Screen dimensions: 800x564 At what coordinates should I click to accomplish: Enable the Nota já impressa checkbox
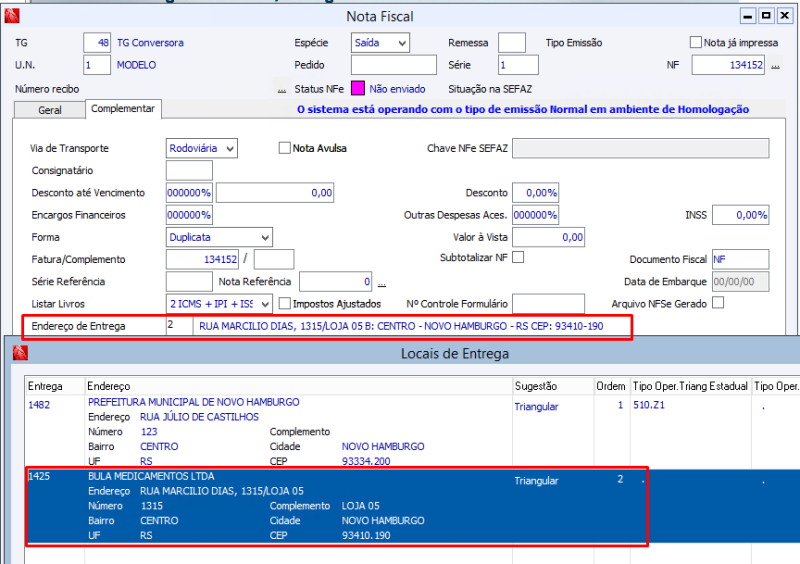pyautogui.click(x=696, y=42)
